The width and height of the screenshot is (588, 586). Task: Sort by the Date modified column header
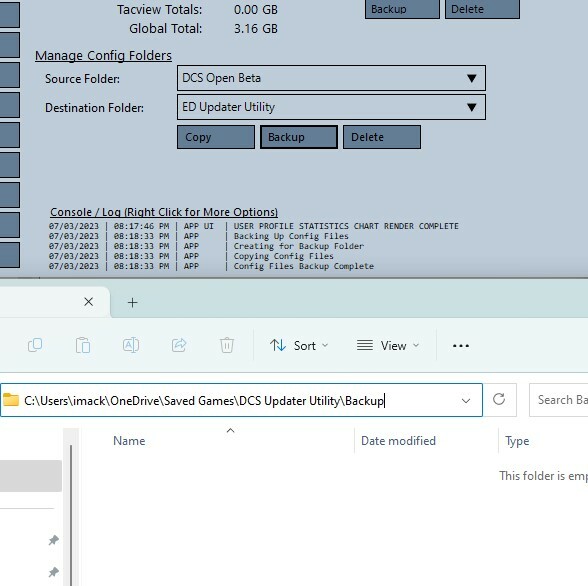coord(398,441)
